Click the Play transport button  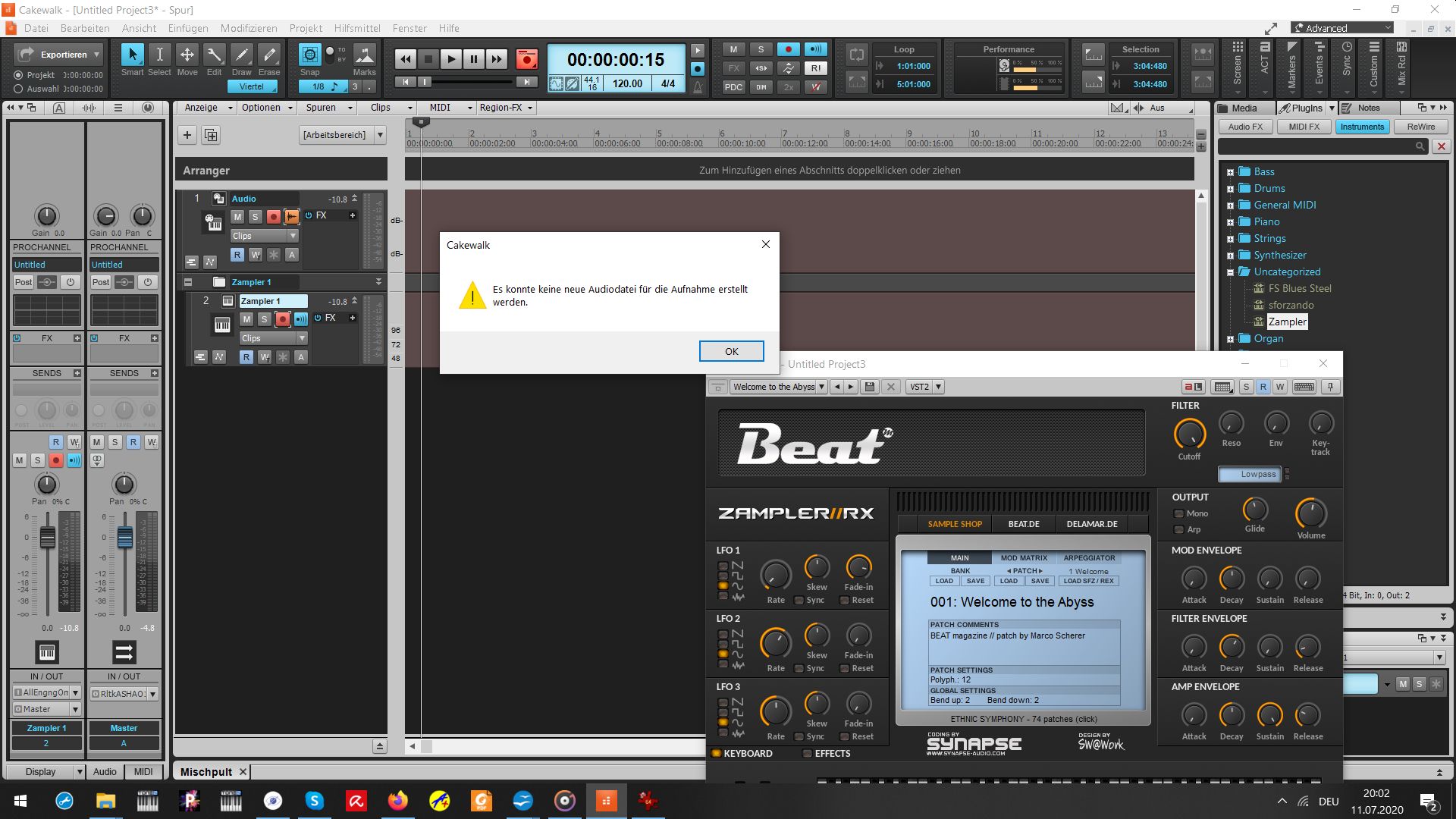click(450, 59)
